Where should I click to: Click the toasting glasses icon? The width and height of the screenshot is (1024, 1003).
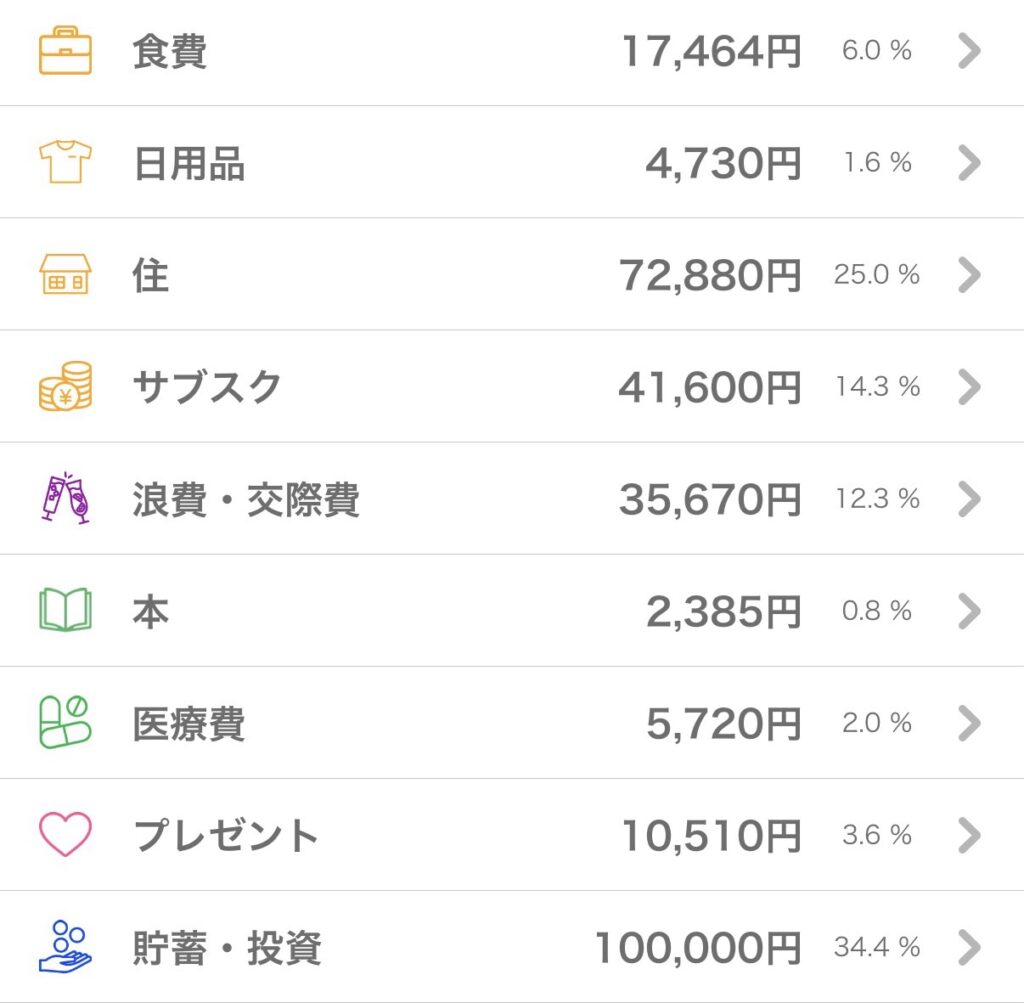(65, 498)
